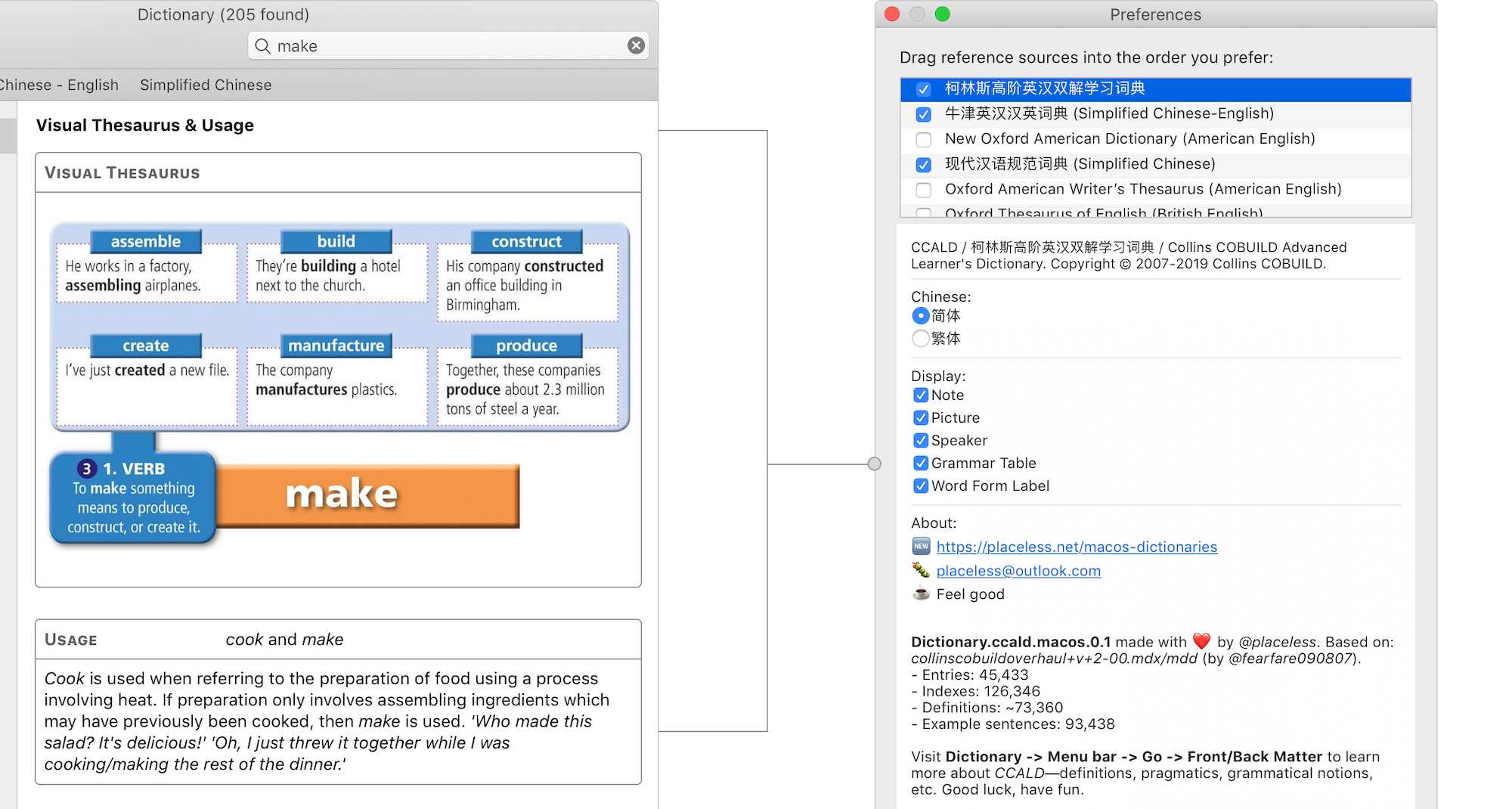The width and height of the screenshot is (1512, 809).
Task: Toggle the Grammar Table display option
Action: [x=921, y=463]
